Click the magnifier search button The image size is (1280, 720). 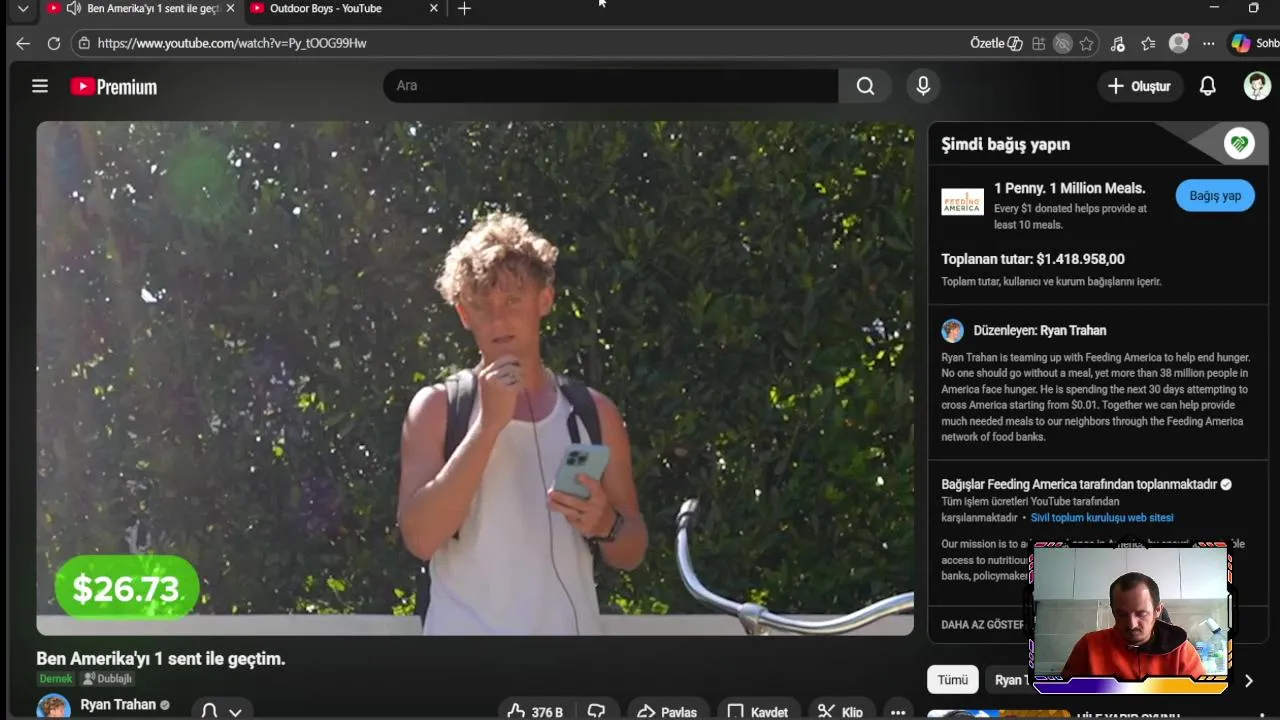click(866, 86)
